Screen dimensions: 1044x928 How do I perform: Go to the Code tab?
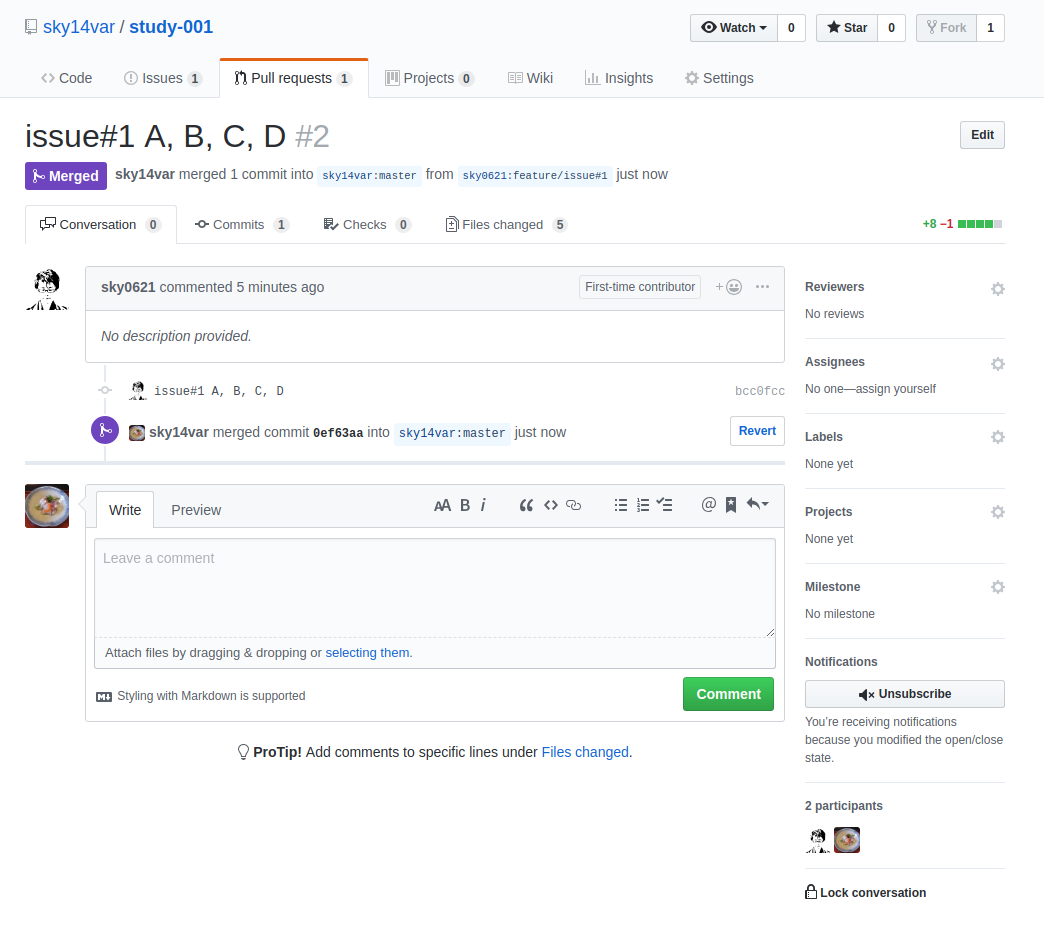(67, 79)
